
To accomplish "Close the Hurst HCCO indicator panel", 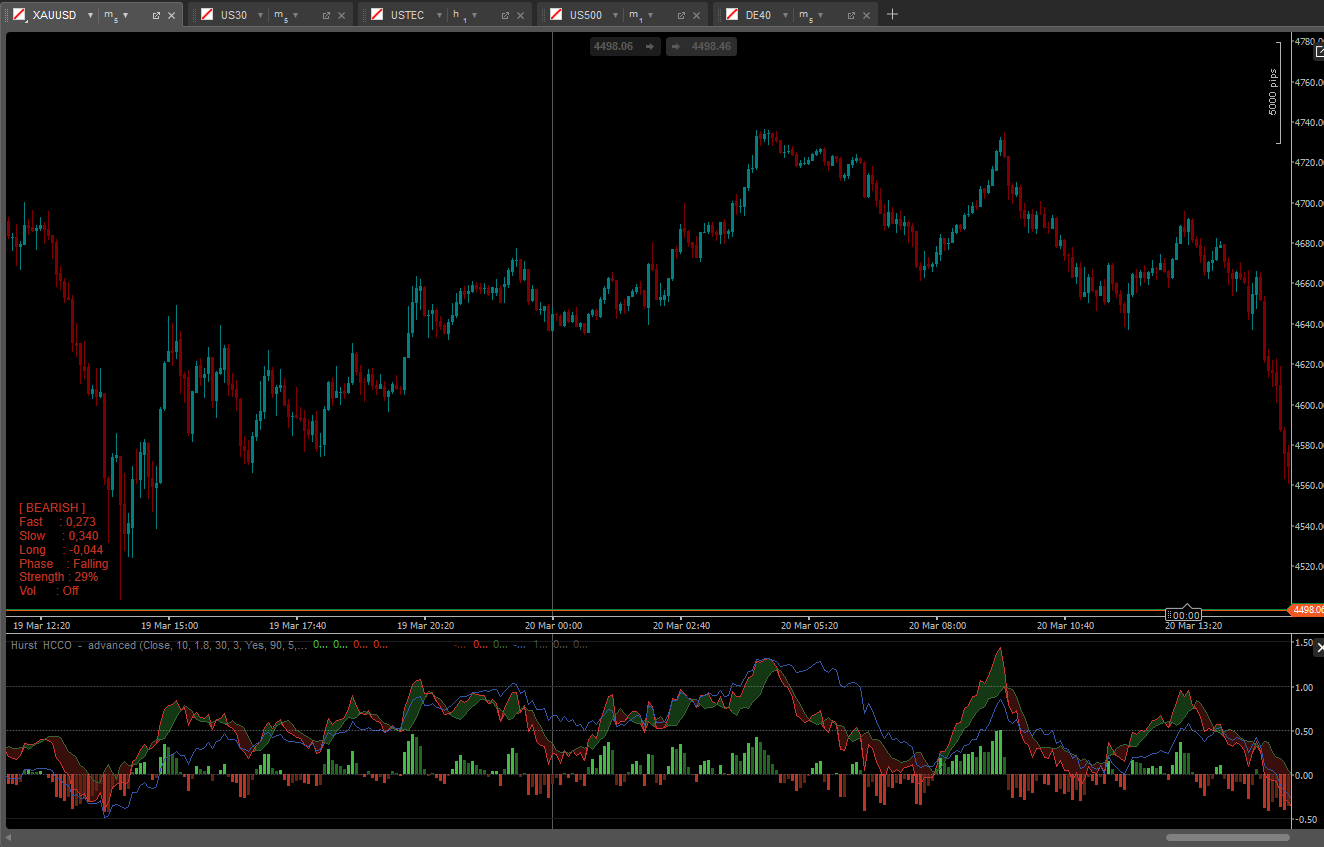I will tap(1318, 649).
